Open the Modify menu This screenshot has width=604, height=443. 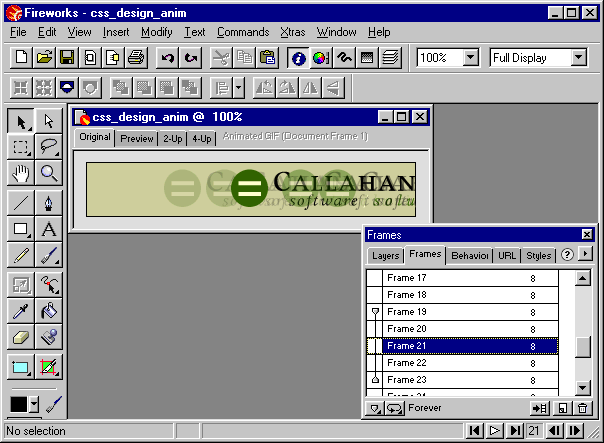[x=156, y=32]
